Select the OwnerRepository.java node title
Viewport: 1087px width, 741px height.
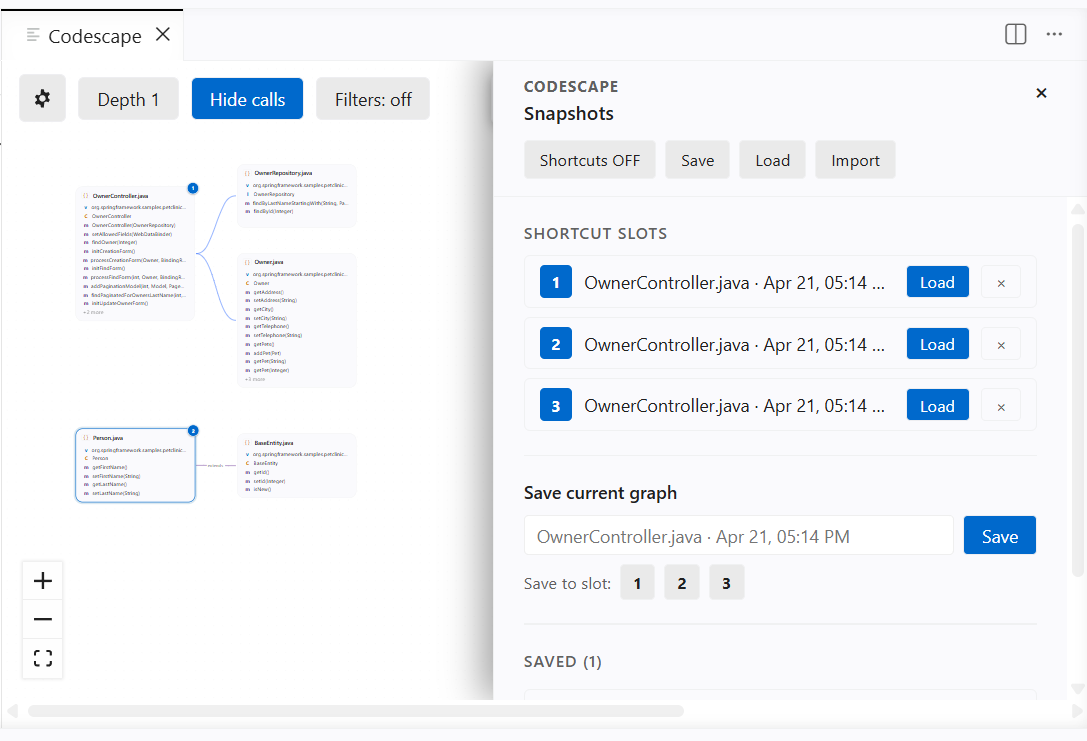pos(283,173)
